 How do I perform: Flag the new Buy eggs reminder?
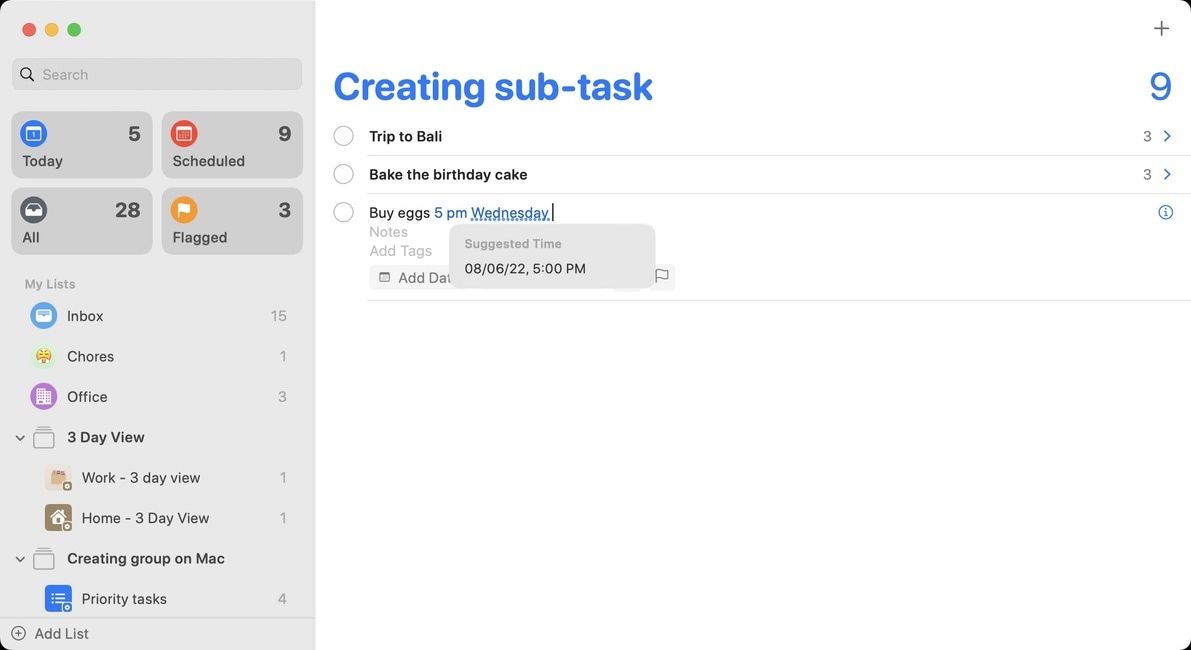(x=661, y=277)
